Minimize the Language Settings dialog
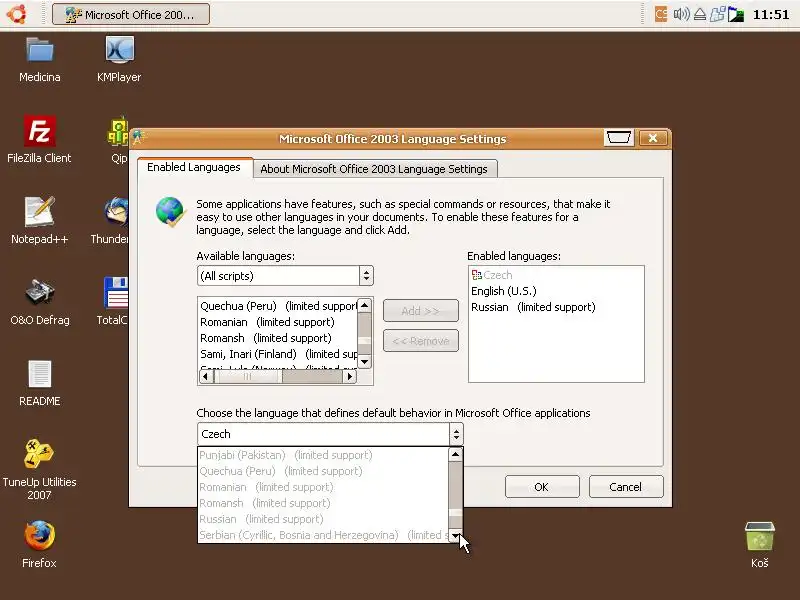The height and width of the screenshot is (600, 800). point(618,138)
